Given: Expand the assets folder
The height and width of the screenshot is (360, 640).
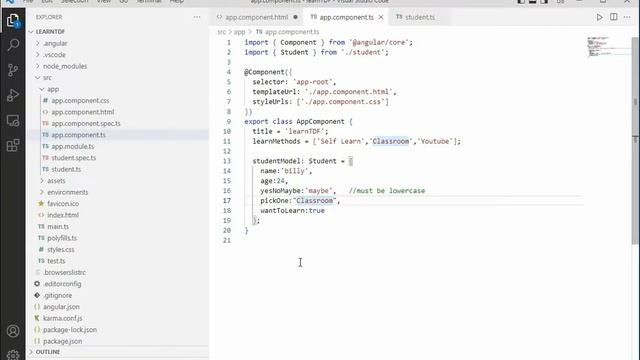Looking at the screenshot, I should (56, 180).
